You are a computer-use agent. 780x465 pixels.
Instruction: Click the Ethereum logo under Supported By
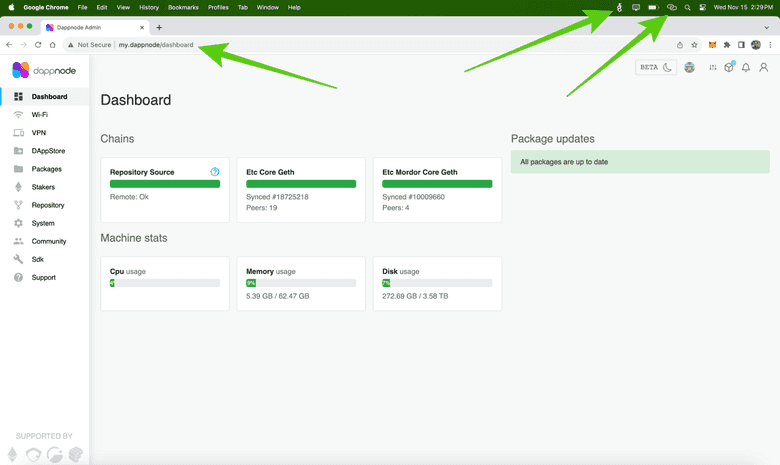(13, 455)
